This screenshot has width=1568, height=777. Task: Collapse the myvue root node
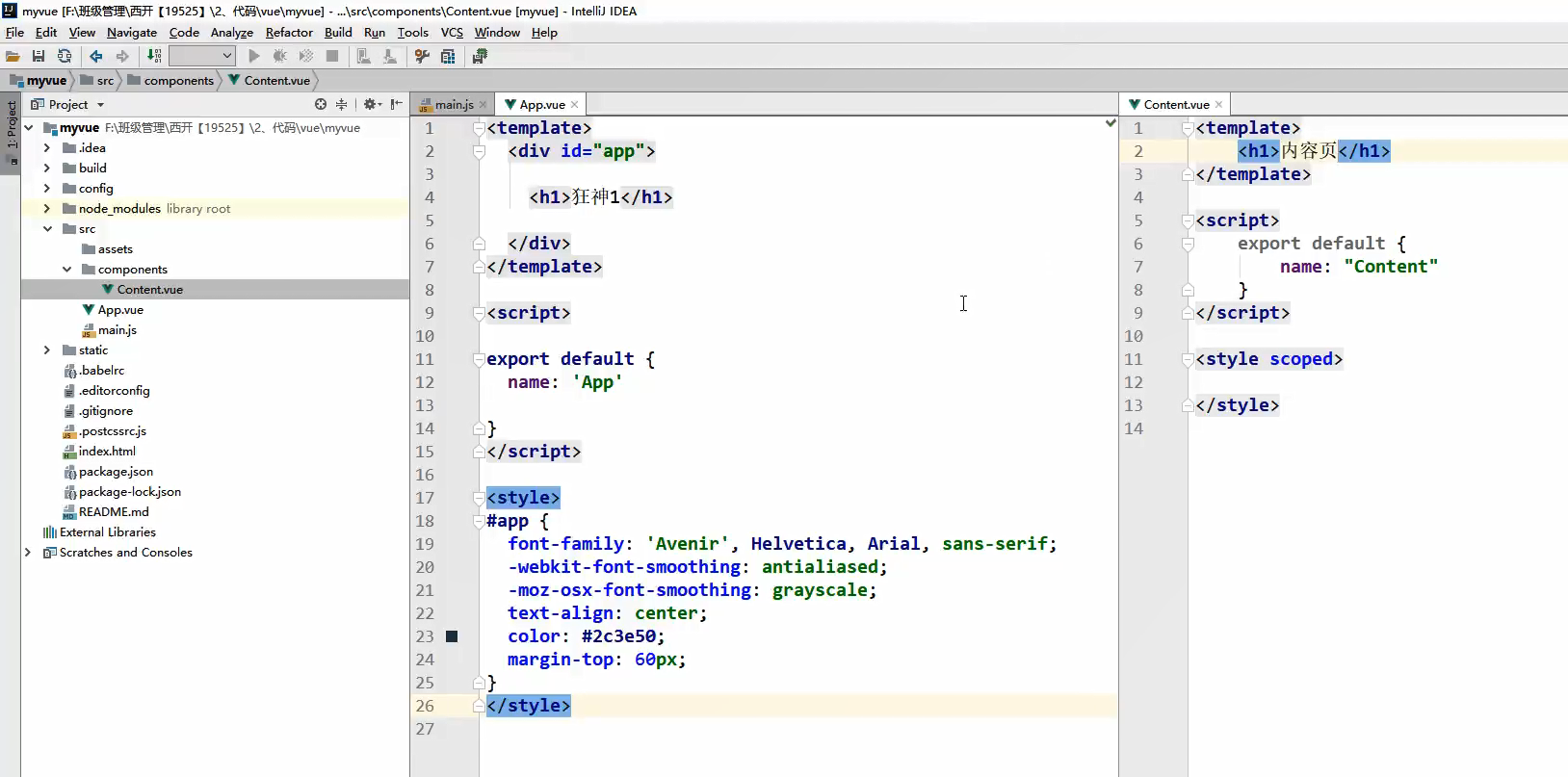(x=29, y=128)
